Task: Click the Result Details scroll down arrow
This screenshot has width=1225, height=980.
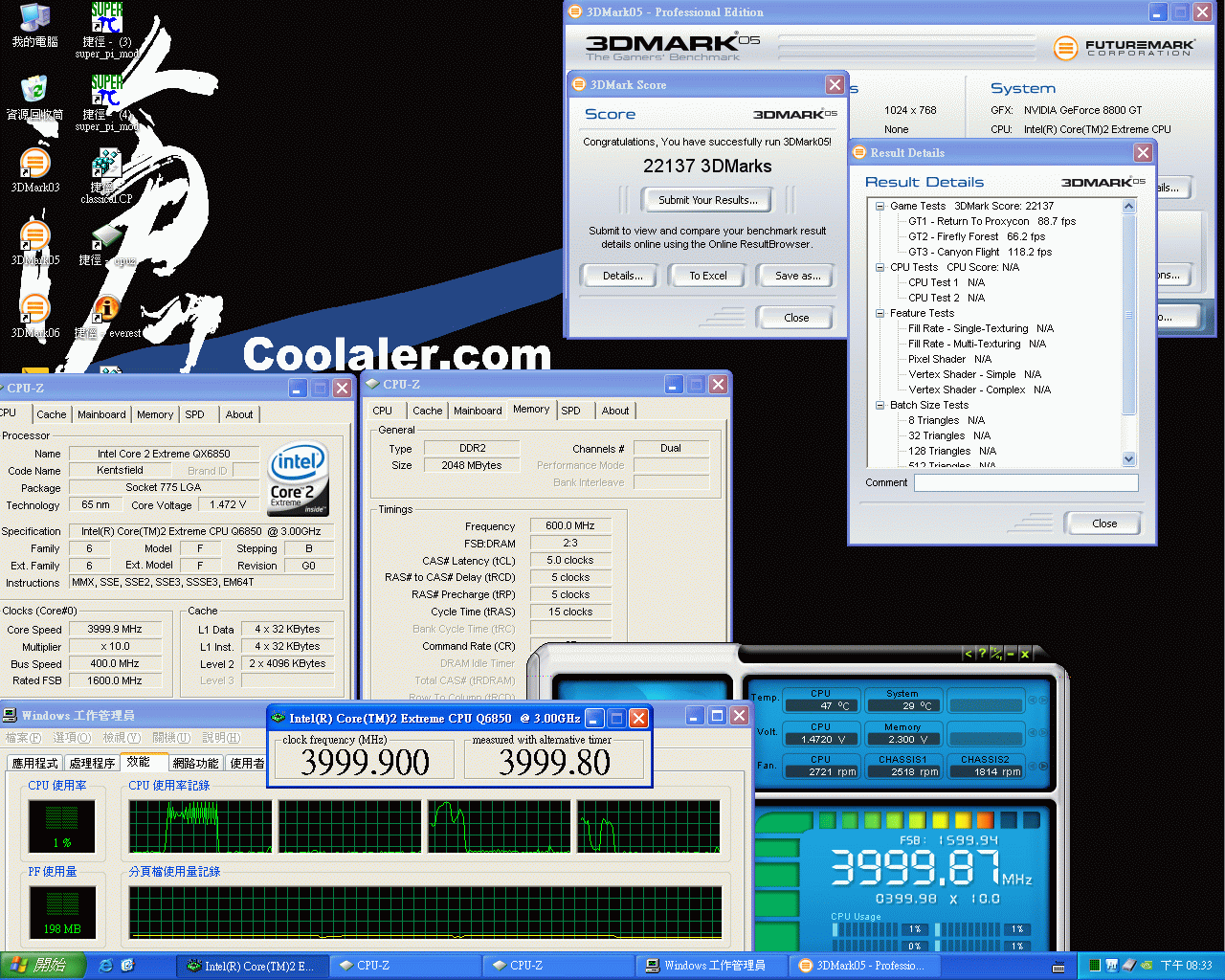Action: 1128,458
